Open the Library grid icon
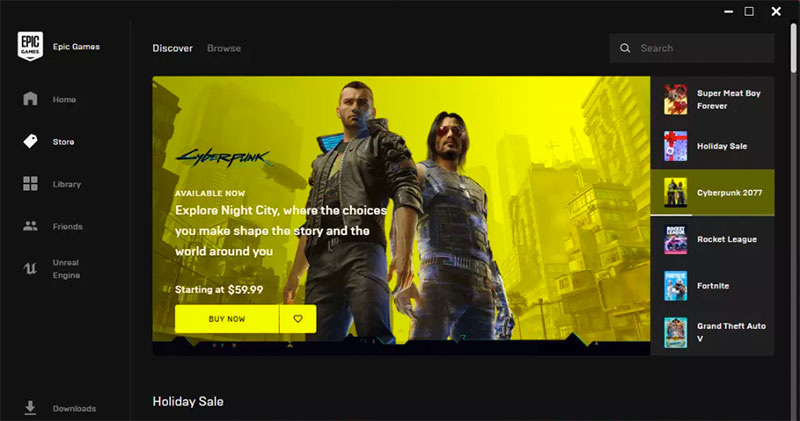The height and width of the screenshot is (421, 800). pyautogui.click(x=30, y=184)
